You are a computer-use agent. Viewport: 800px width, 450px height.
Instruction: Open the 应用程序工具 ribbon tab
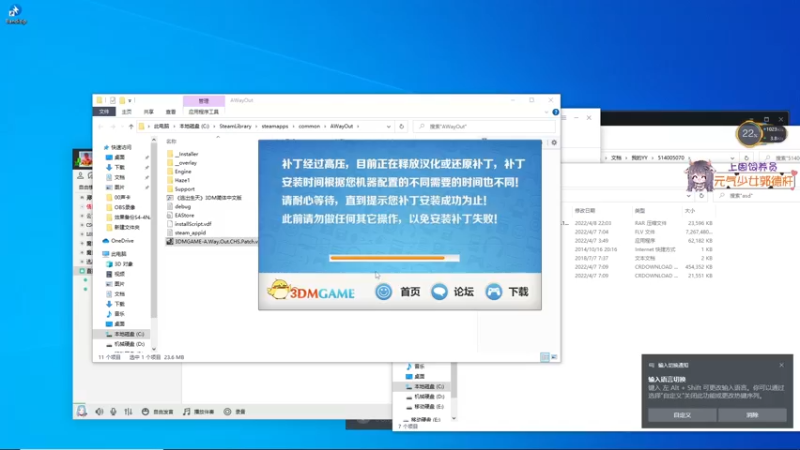(204, 112)
